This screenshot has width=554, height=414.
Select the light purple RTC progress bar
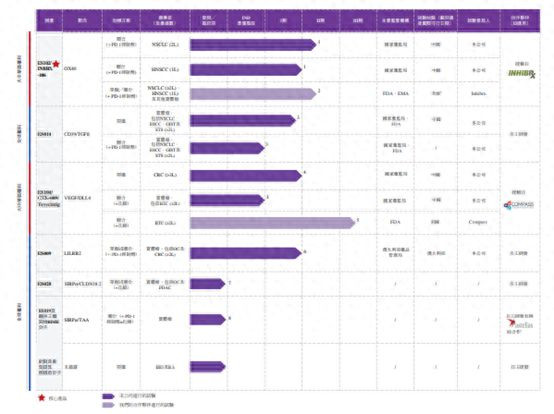[272, 223]
